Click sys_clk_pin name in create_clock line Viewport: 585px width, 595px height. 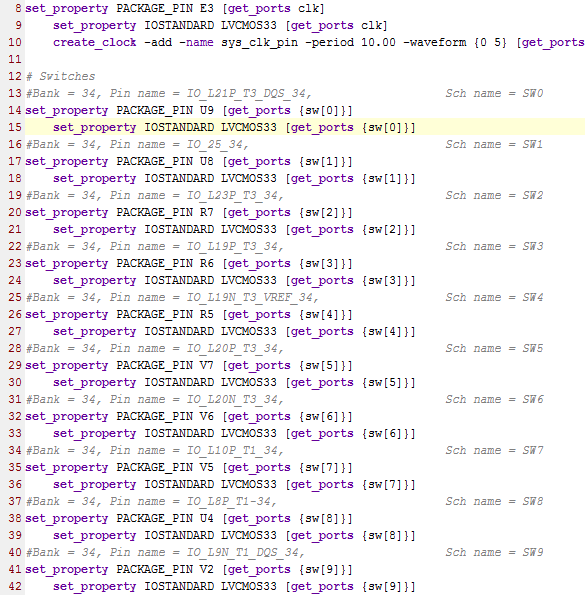pos(259,42)
